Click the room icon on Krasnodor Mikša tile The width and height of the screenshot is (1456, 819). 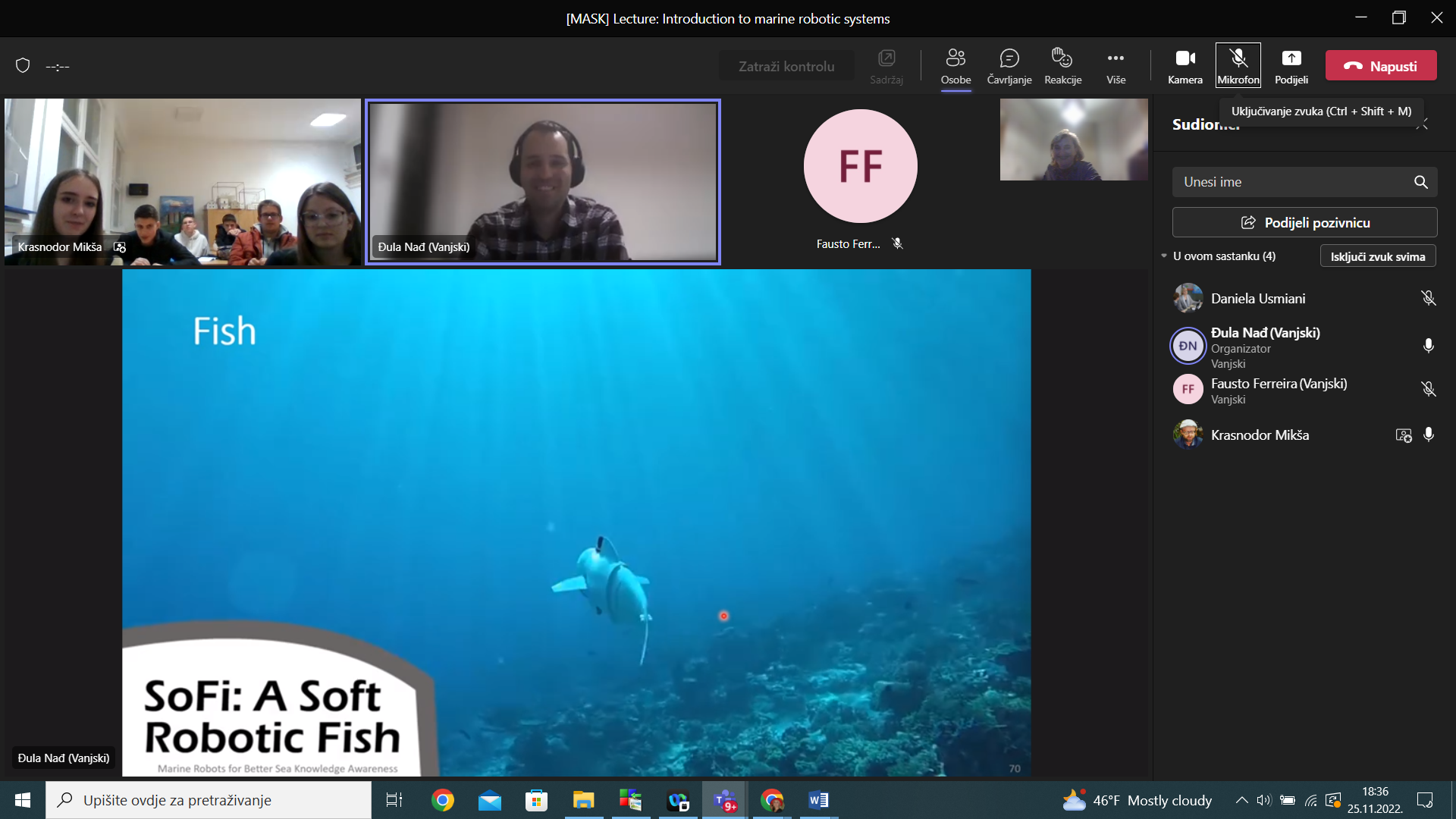click(120, 247)
